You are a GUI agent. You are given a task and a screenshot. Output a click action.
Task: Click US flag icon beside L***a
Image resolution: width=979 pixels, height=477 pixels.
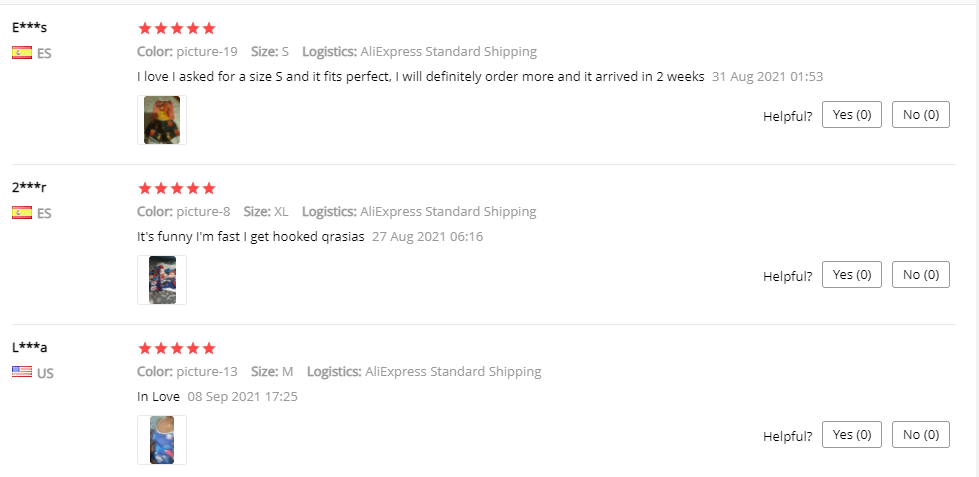click(22, 372)
